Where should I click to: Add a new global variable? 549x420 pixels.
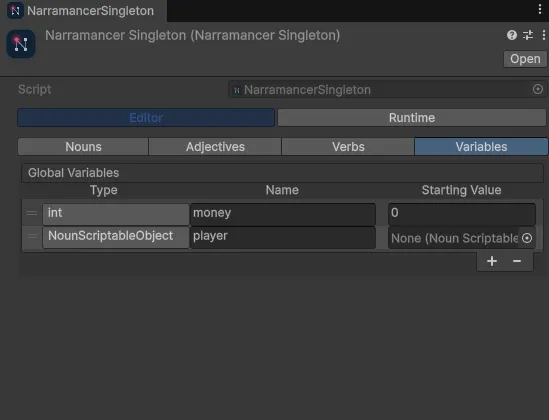pos(492,261)
